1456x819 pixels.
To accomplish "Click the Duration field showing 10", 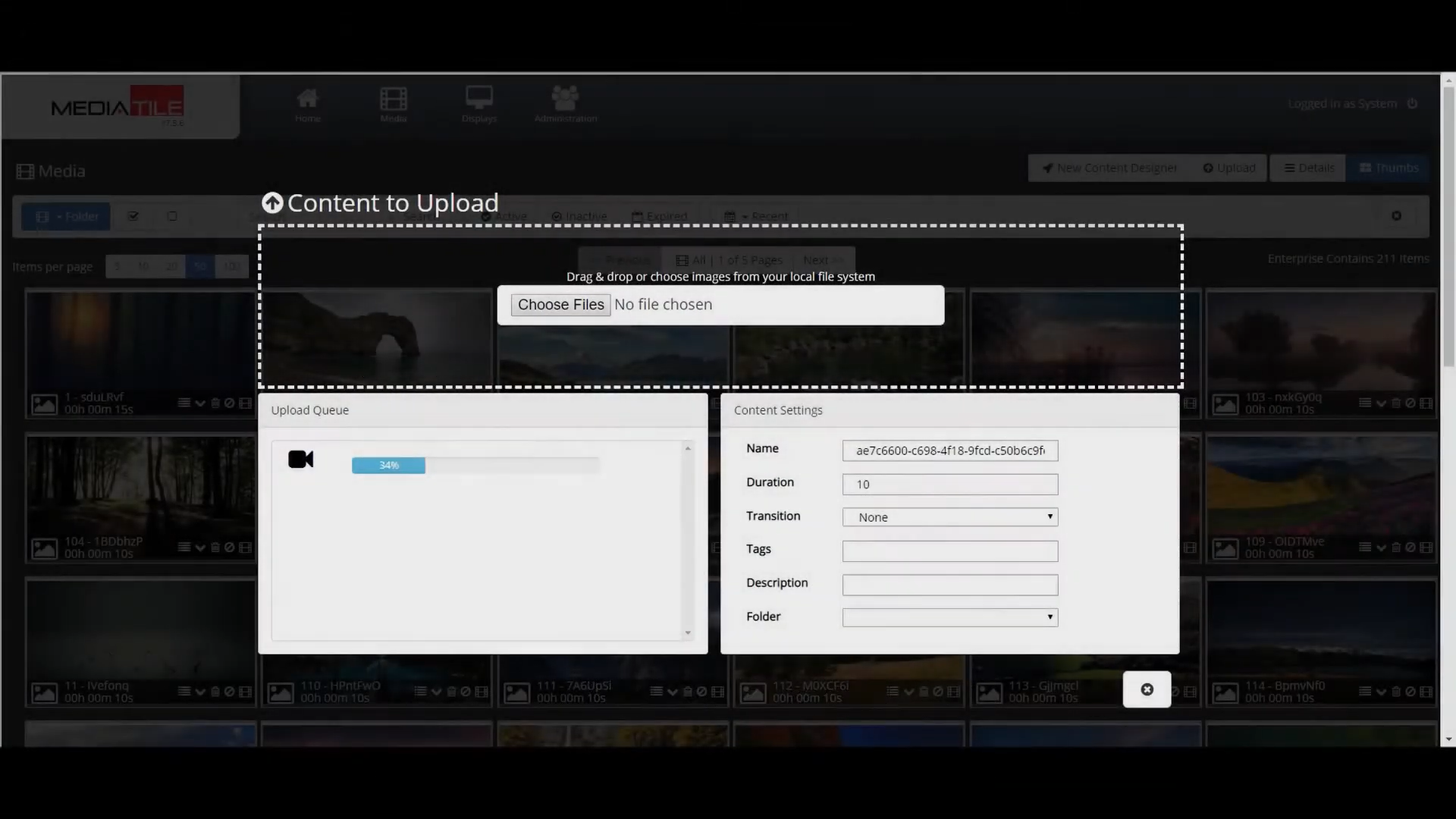I will click(x=950, y=485).
